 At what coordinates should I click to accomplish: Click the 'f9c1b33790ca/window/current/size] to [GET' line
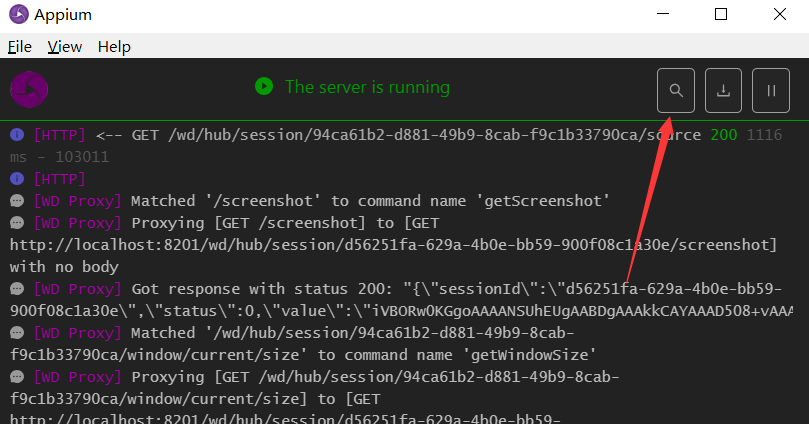click(x=195, y=399)
